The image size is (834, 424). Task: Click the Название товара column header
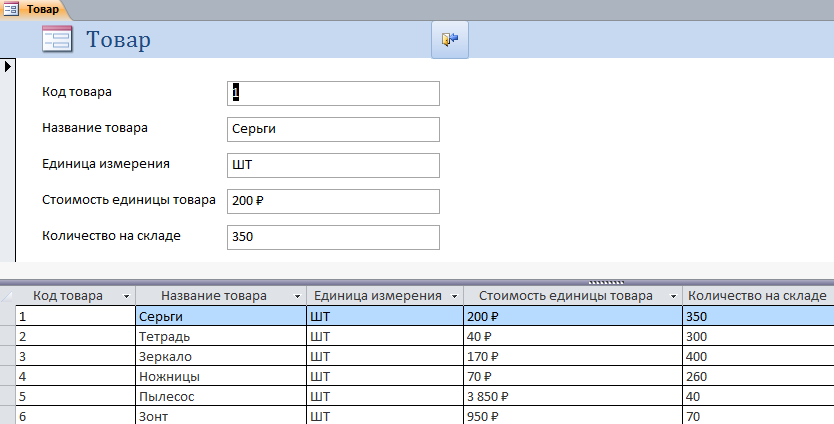(x=221, y=296)
